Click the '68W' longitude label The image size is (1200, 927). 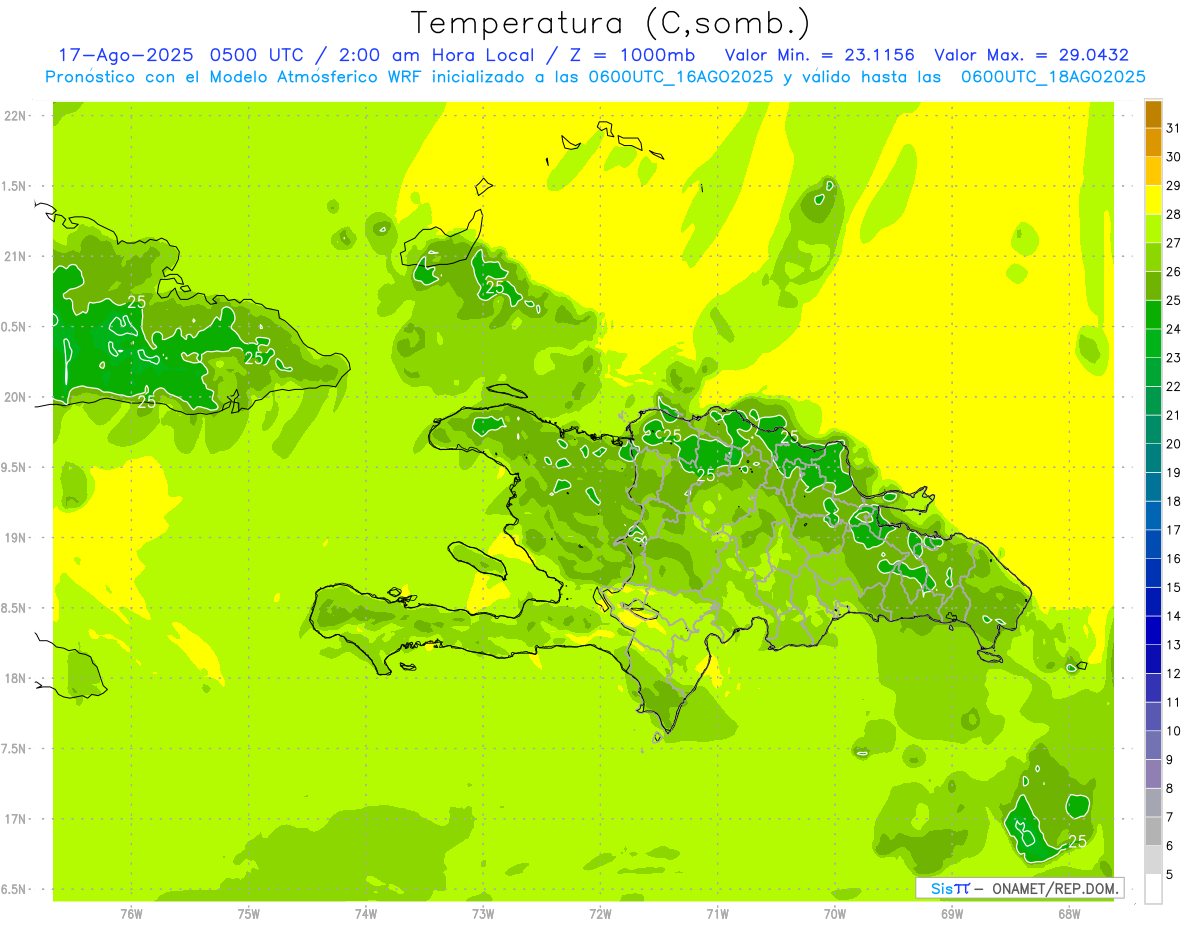click(x=1068, y=914)
